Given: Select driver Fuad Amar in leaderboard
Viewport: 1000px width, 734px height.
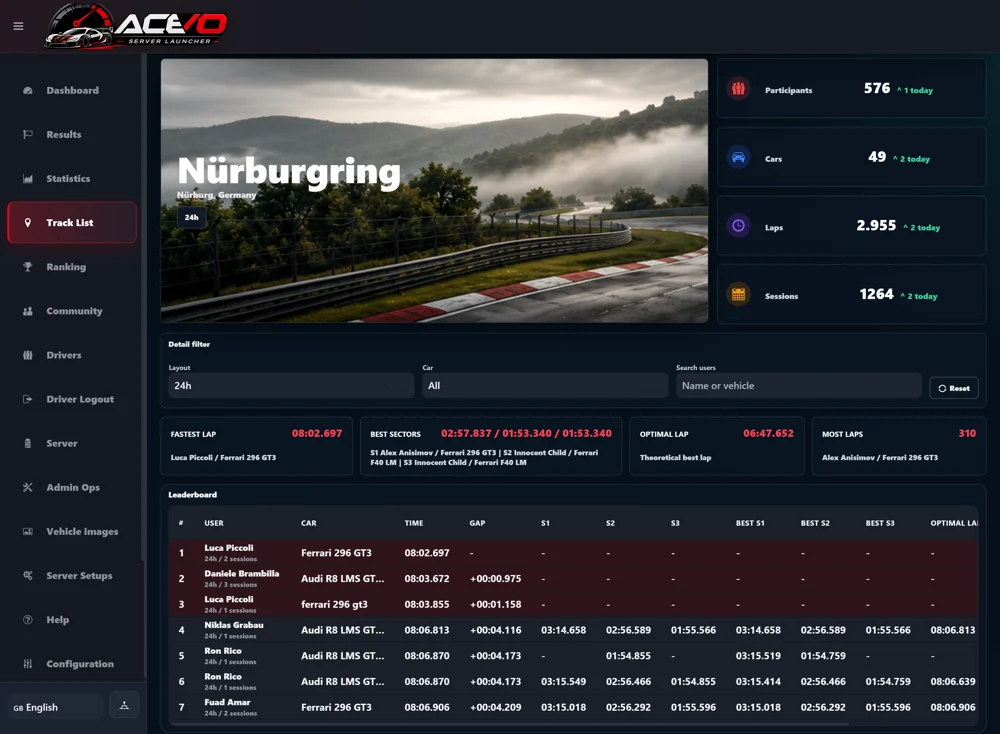Looking at the screenshot, I should pos(227,703).
